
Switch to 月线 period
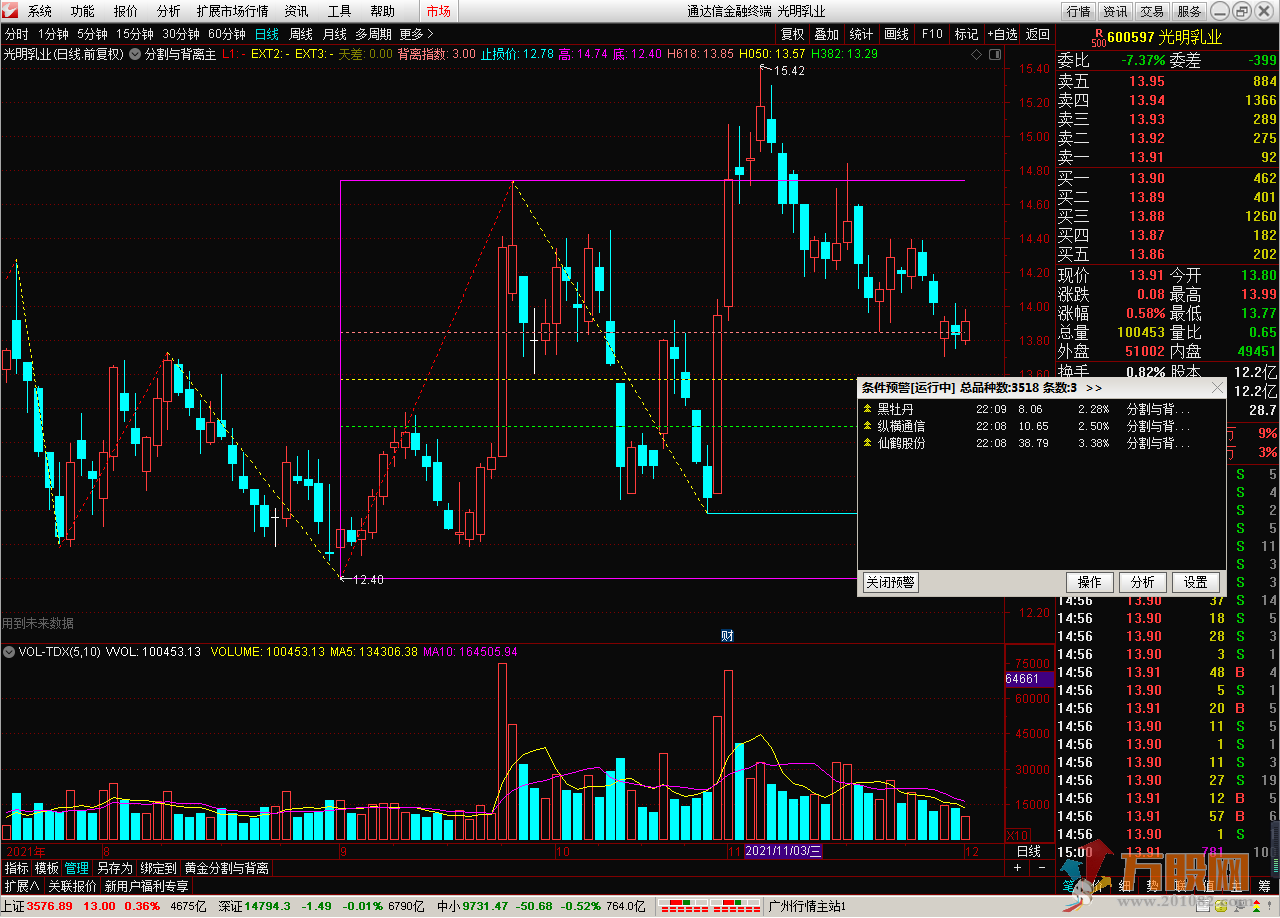click(x=334, y=34)
